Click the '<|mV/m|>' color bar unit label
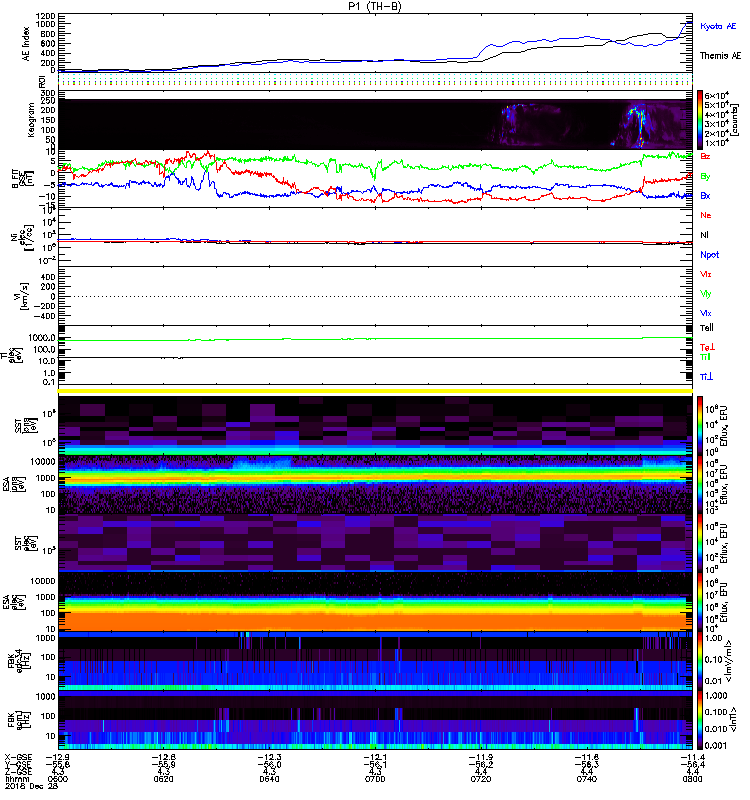Viewport: 750px width, 800px height. [729, 661]
